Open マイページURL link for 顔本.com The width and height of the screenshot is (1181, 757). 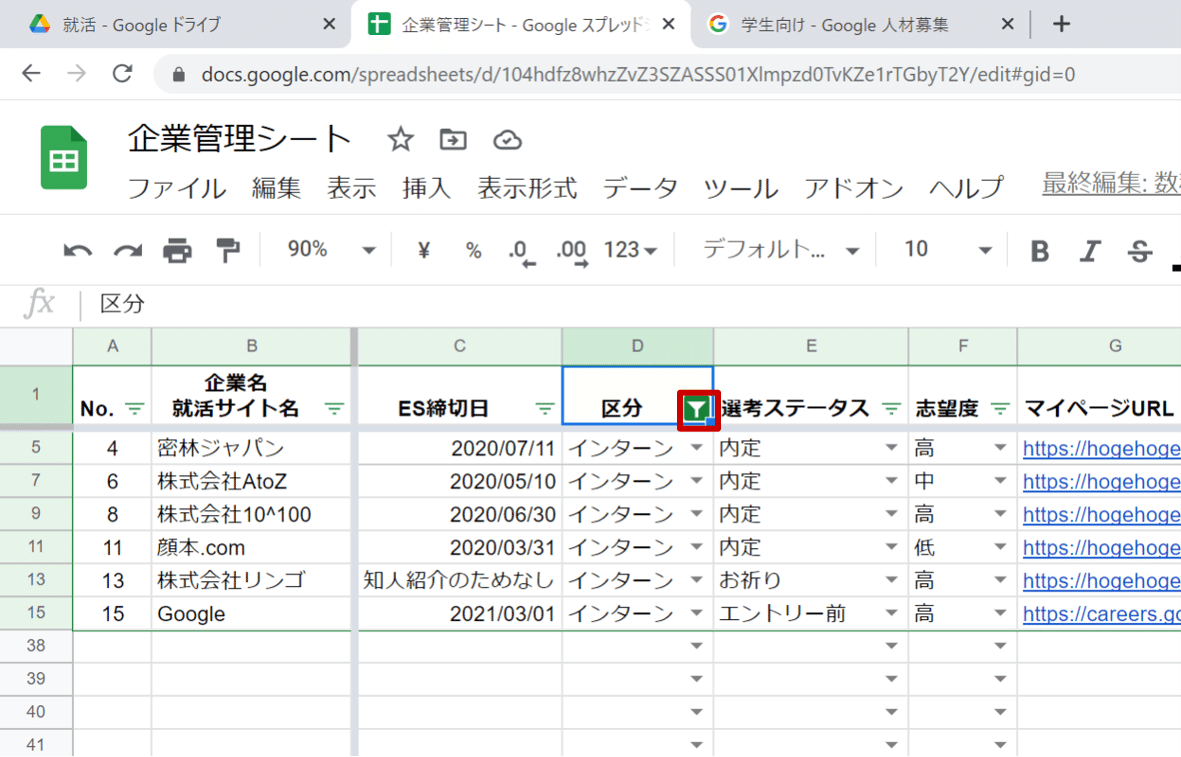(1101, 548)
